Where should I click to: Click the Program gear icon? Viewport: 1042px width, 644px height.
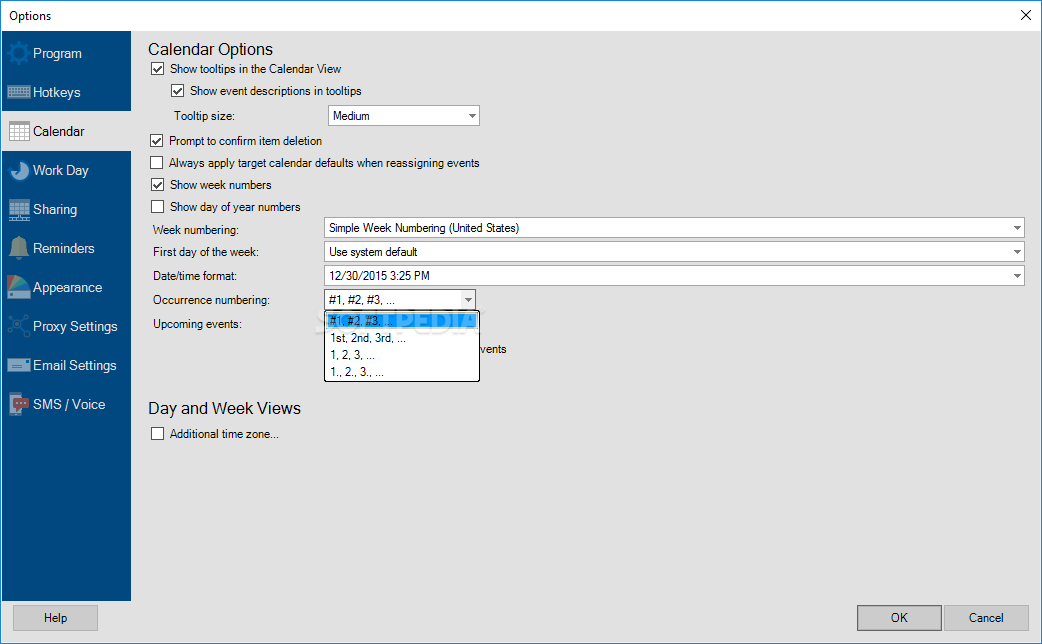click(x=19, y=53)
